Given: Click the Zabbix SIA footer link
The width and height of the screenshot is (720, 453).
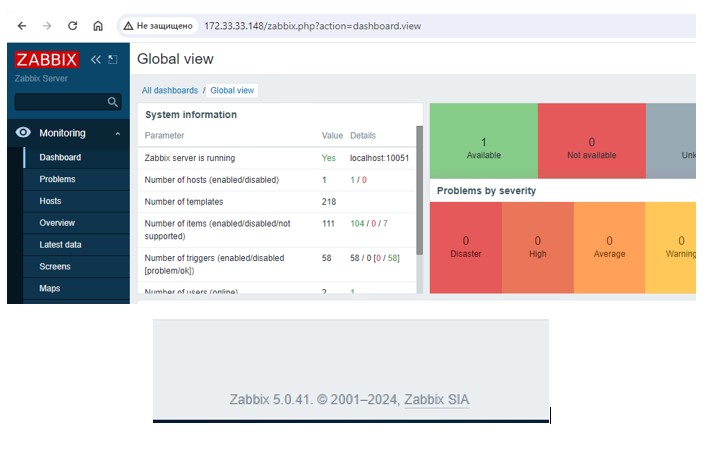Looking at the screenshot, I should pyautogui.click(x=436, y=400).
